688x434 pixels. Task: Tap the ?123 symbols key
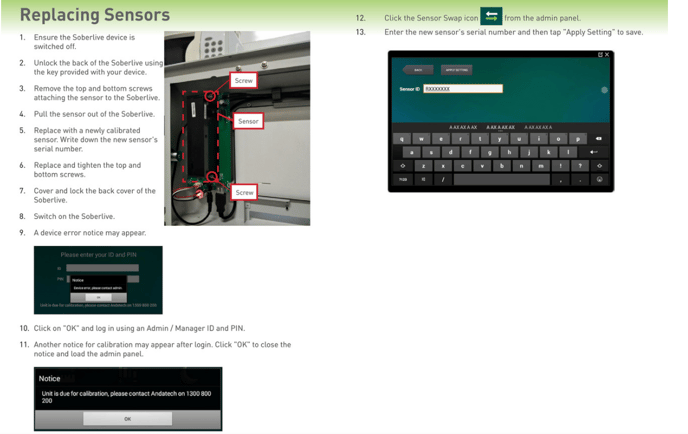coord(402,179)
